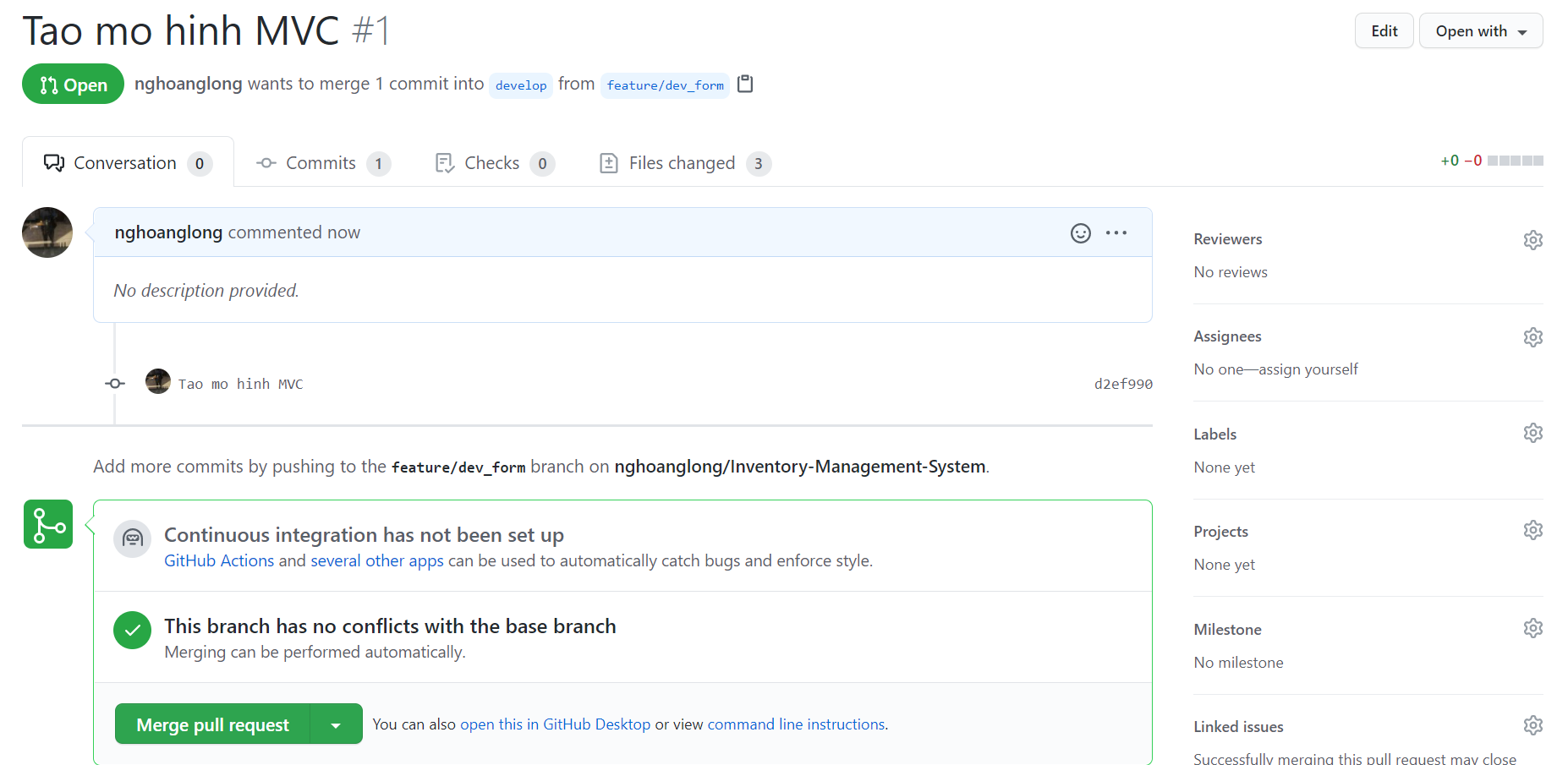Viewport: 1568px width, 765px height.
Task: Open the GitHub Actions link
Action: (218, 560)
